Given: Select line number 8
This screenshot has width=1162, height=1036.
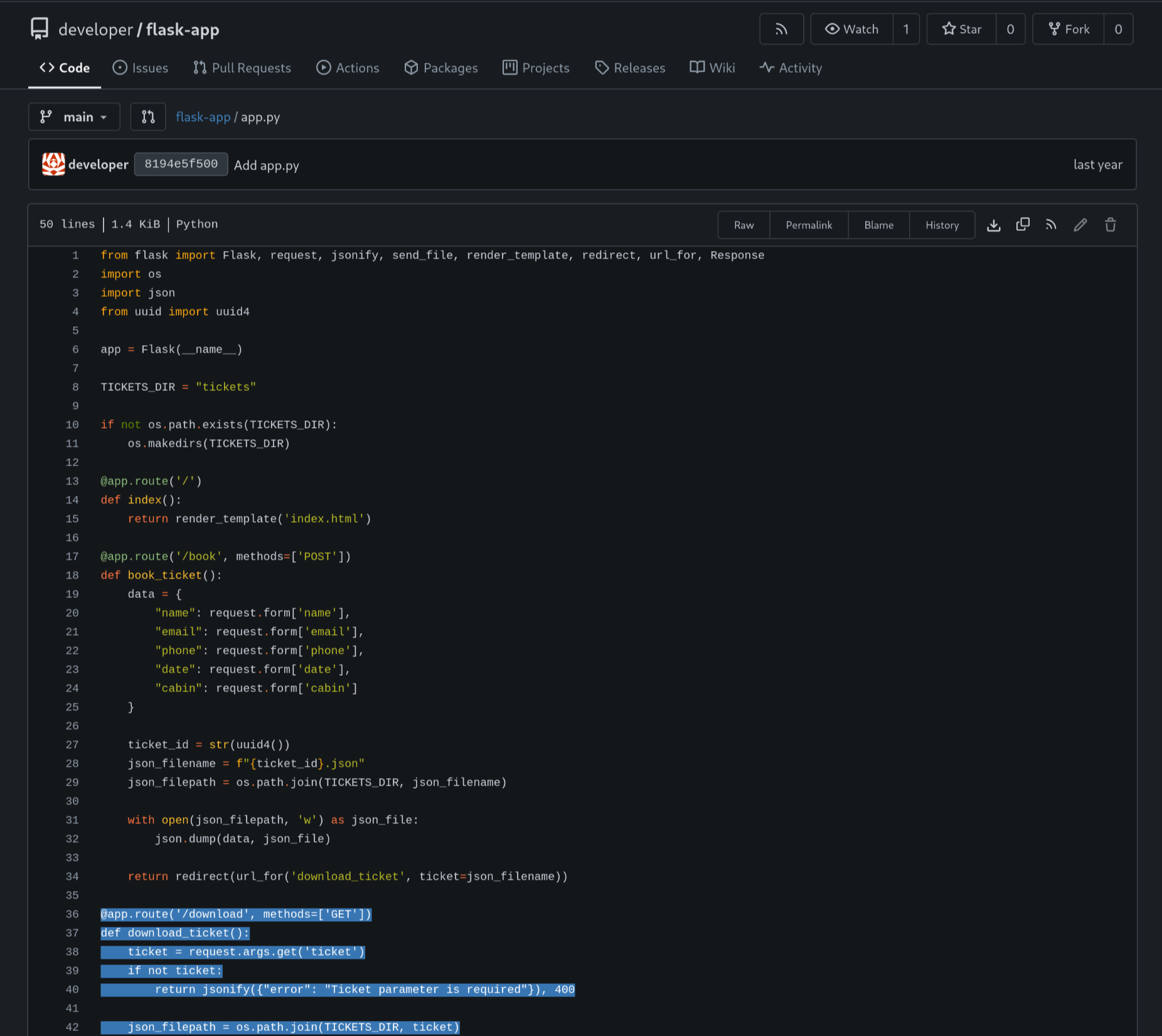Looking at the screenshot, I should (75, 387).
